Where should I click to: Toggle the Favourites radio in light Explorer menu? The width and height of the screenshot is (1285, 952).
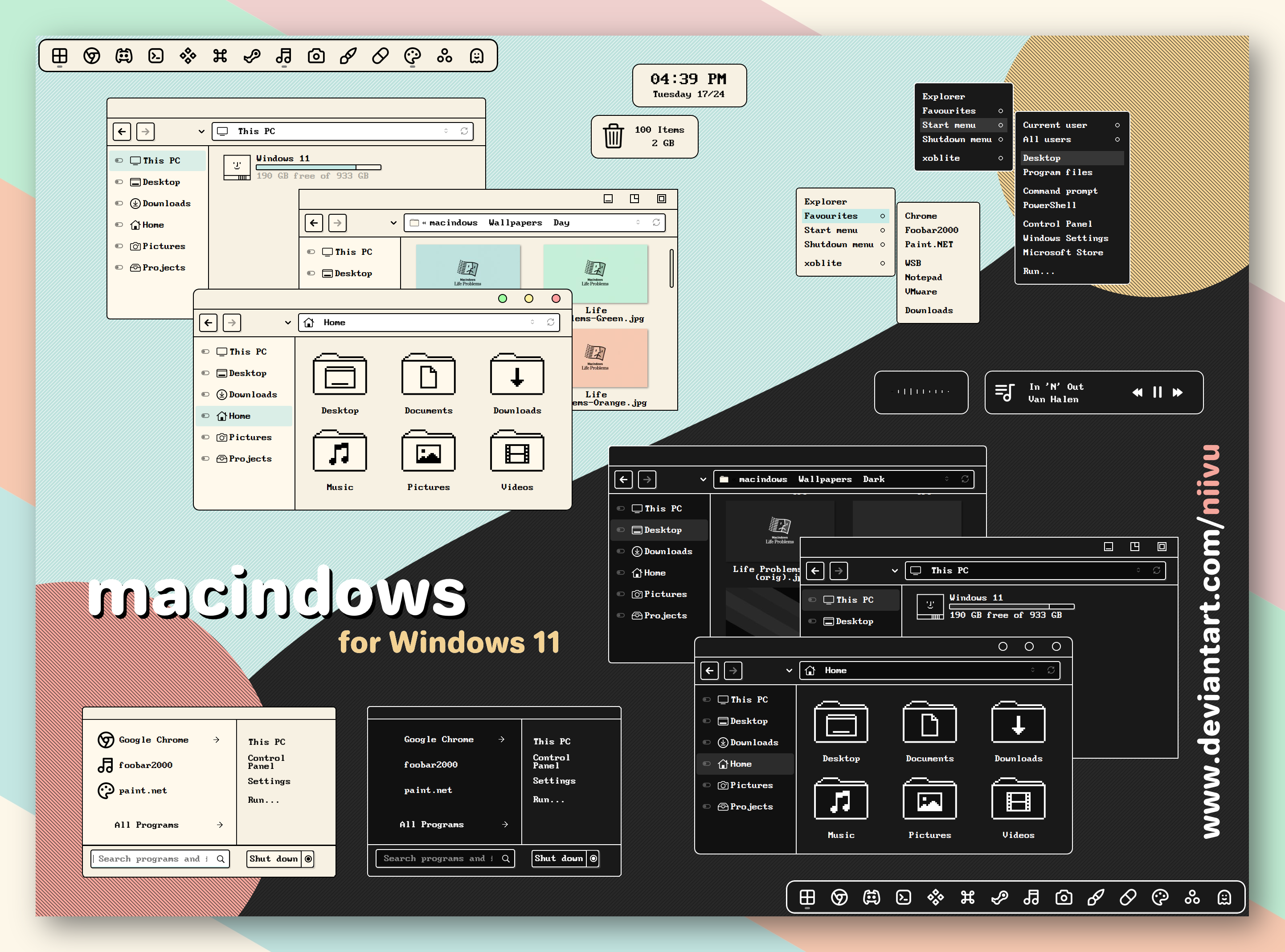click(x=882, y=216)
